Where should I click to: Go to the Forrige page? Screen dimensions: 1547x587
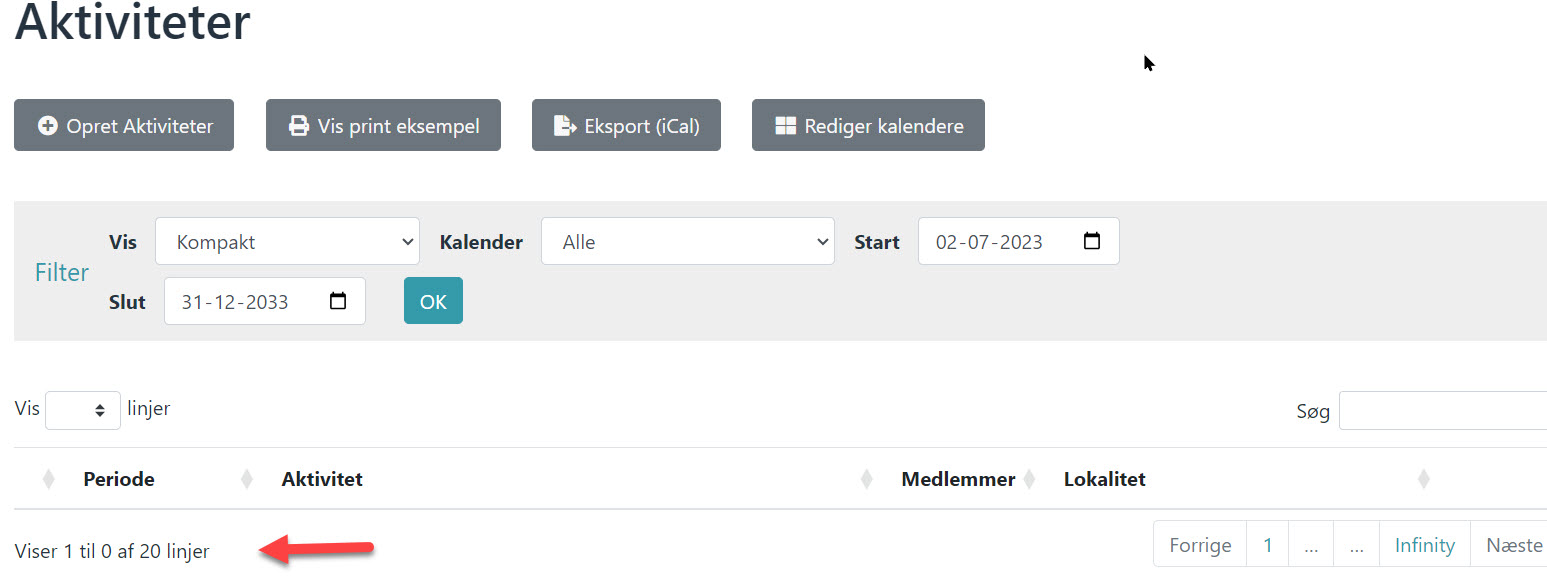pyautogui.click(x=1200, y=545)
